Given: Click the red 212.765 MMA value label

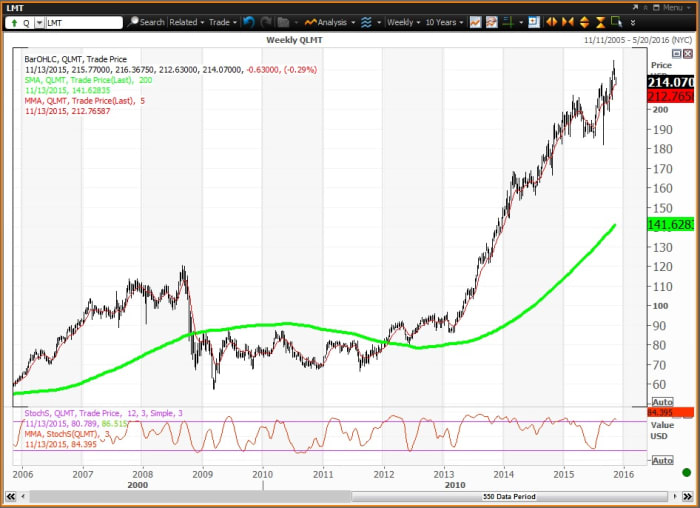Looking at the screenshot, I should [671, 96].
